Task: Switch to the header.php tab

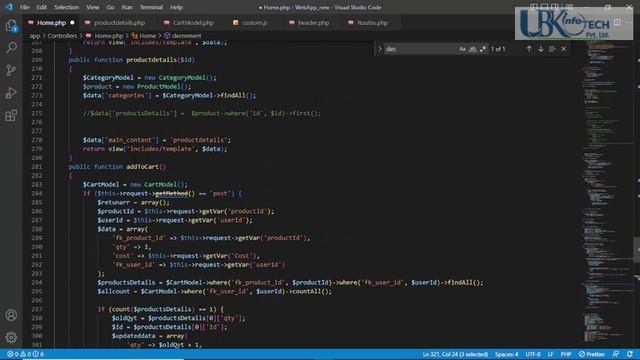Action: point(313,23)
